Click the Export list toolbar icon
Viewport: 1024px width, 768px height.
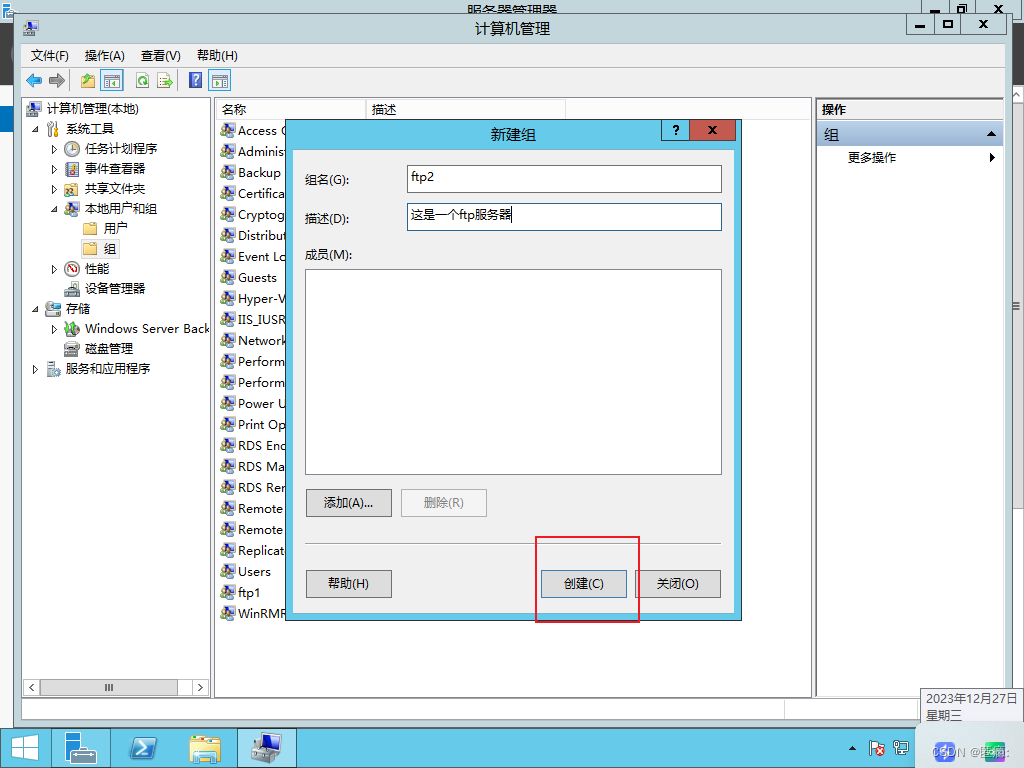[x=165, y=81]
